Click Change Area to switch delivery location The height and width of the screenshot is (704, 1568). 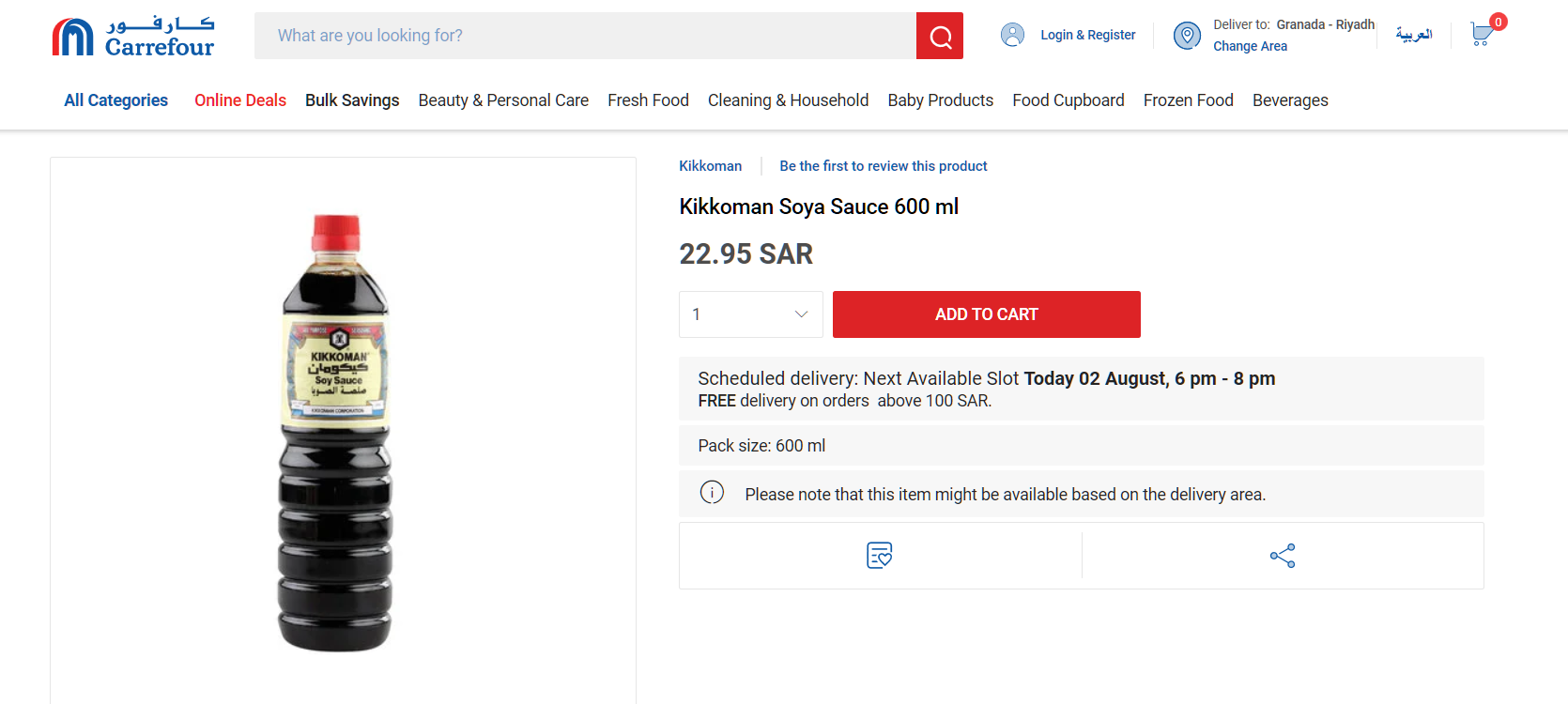coord(1250,46)
